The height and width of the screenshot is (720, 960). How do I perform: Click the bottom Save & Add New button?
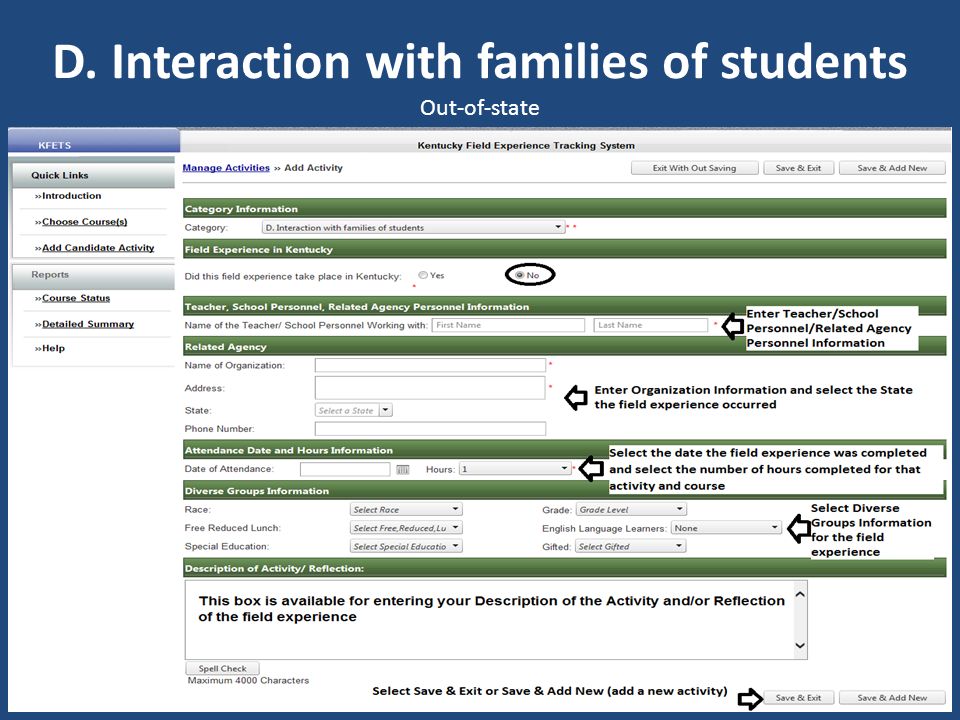892,697
